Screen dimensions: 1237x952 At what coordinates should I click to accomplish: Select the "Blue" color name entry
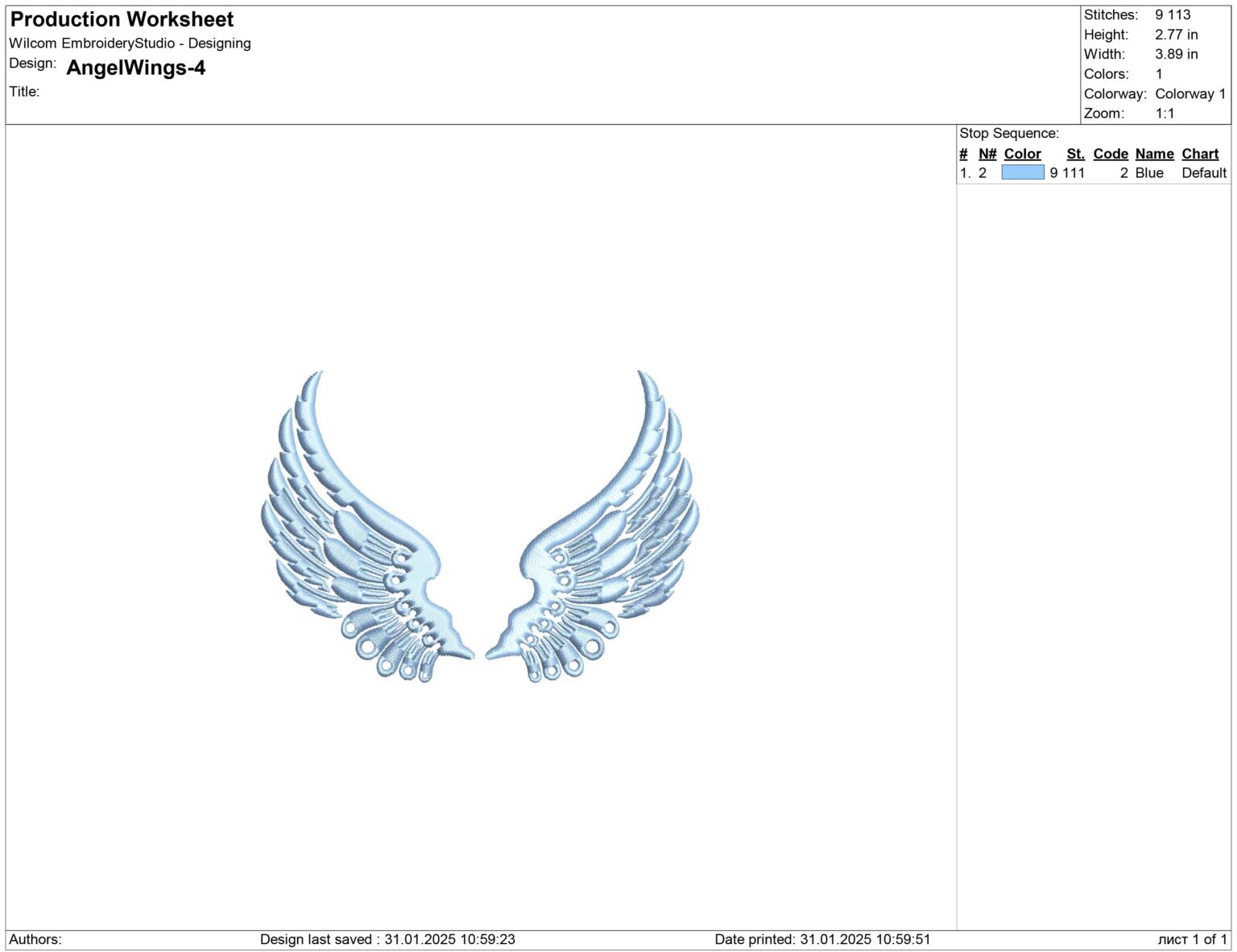(1147, 172)
